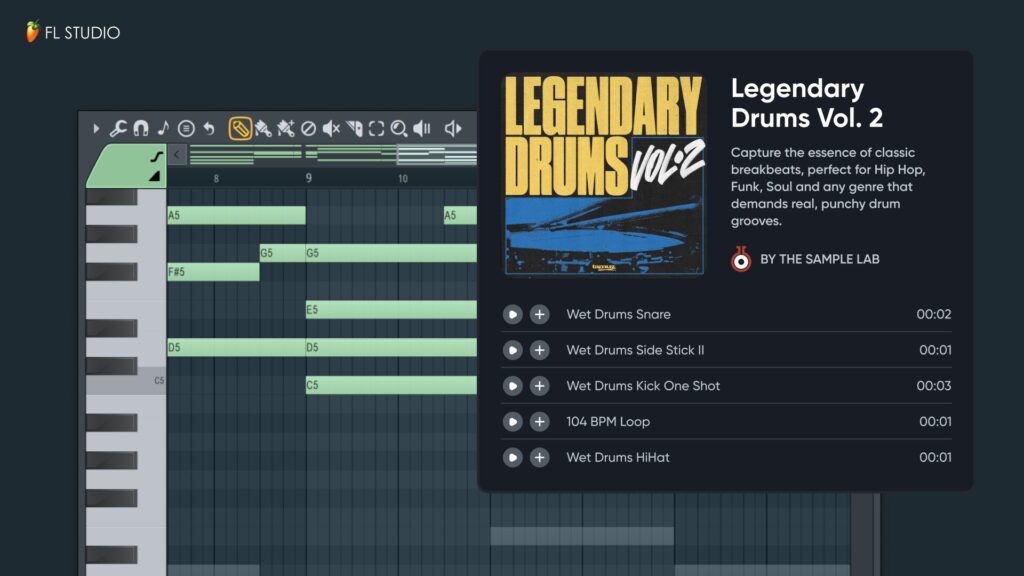Select the D5 note starting at bar 9

[391, 347]
